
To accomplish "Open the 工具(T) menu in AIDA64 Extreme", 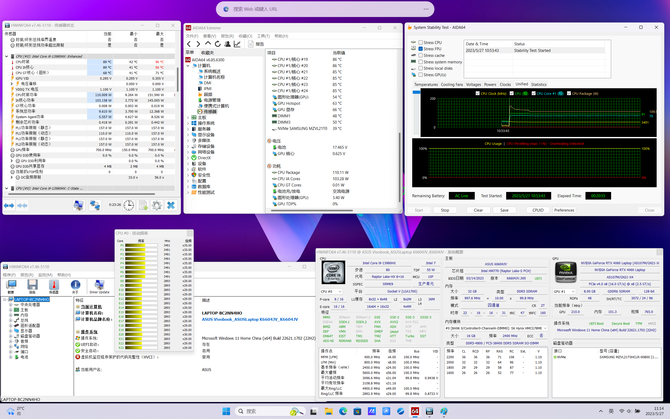I will pyautogui.click(x=263, y=36).
